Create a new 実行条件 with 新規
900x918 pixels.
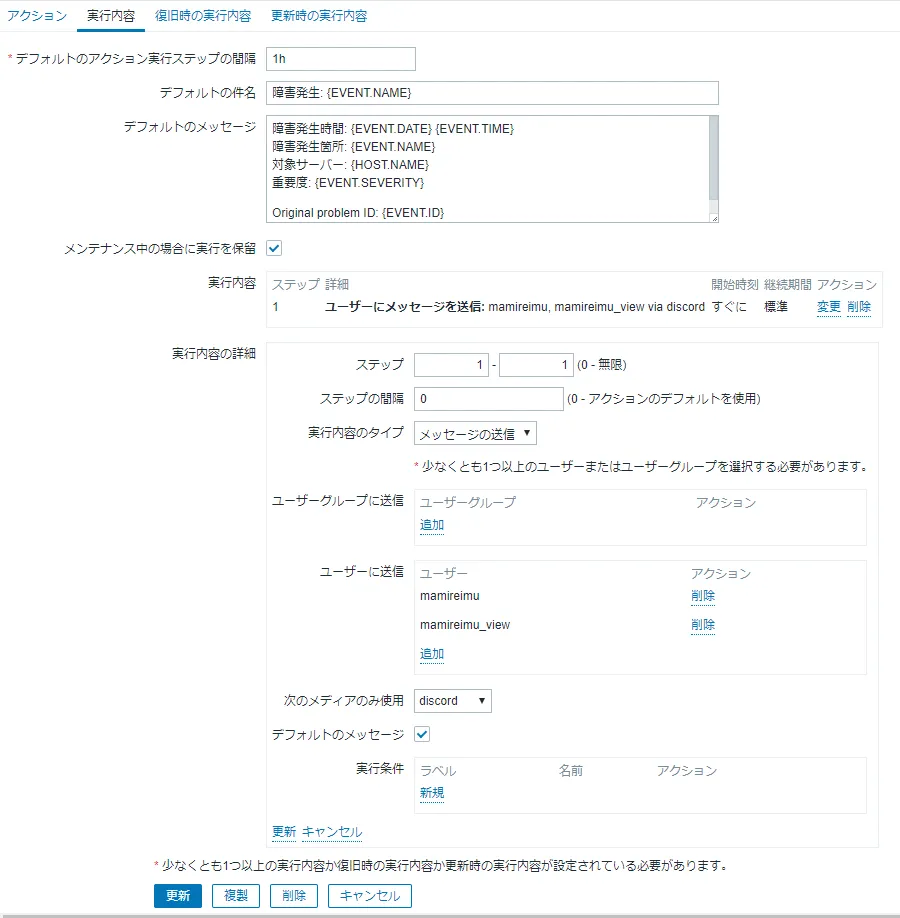[x=432, y=793]
